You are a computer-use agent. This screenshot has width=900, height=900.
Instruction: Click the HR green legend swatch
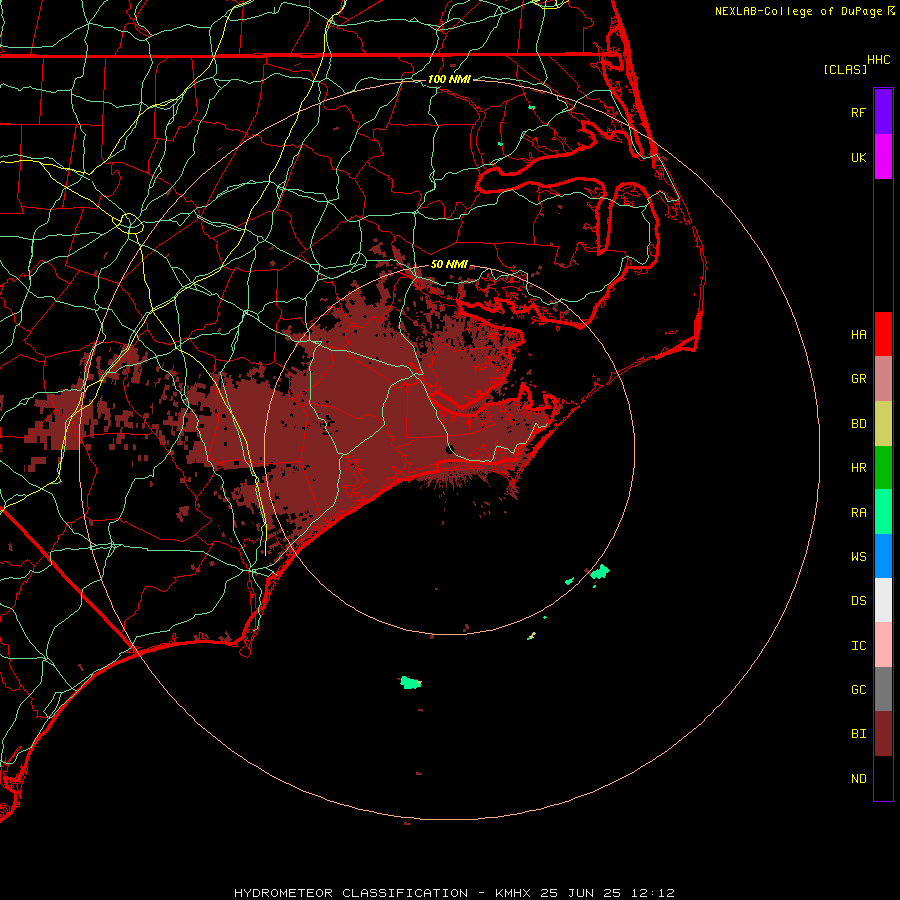tap(883, 467)
